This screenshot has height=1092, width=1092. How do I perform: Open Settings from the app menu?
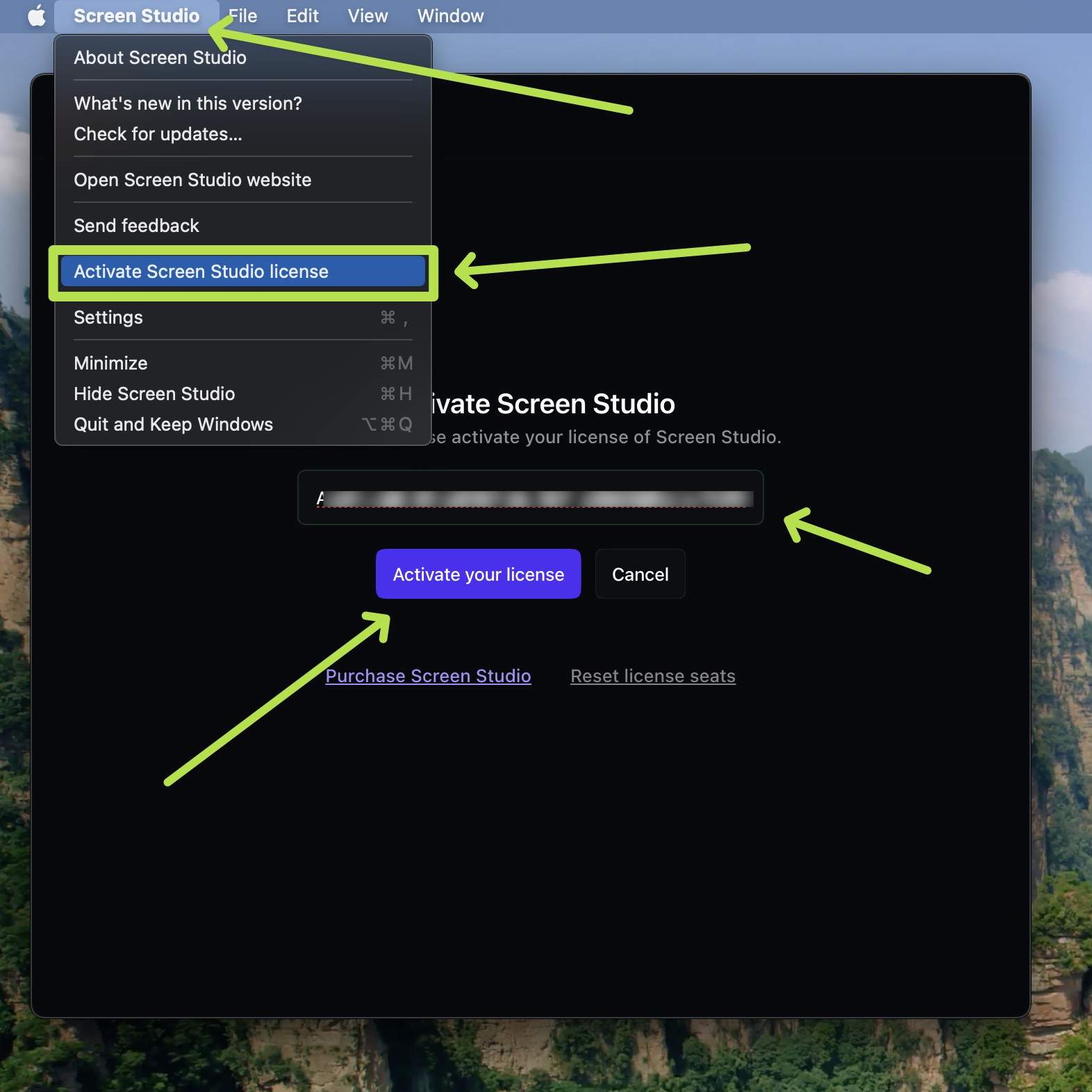pyautogui.click(x=108, y=317)
